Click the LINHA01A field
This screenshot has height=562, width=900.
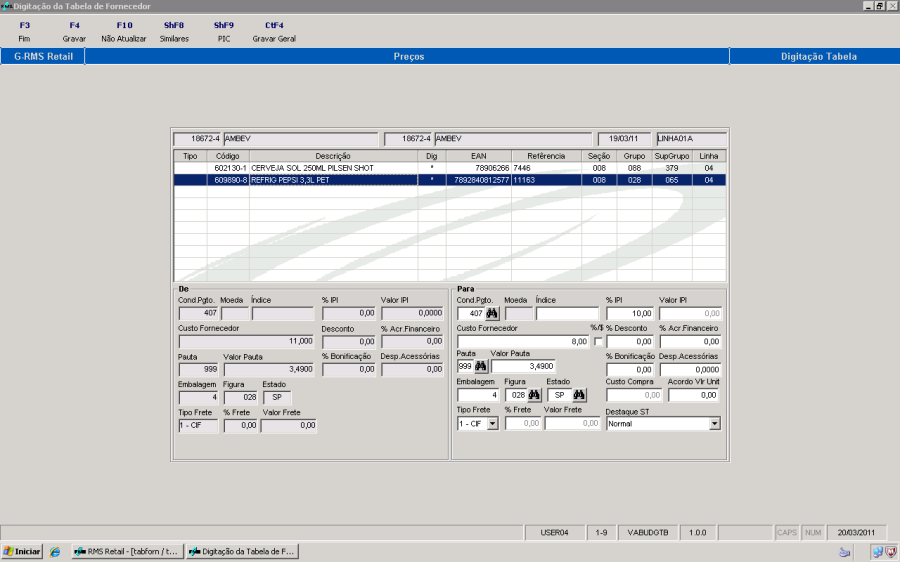pos(692,139)
